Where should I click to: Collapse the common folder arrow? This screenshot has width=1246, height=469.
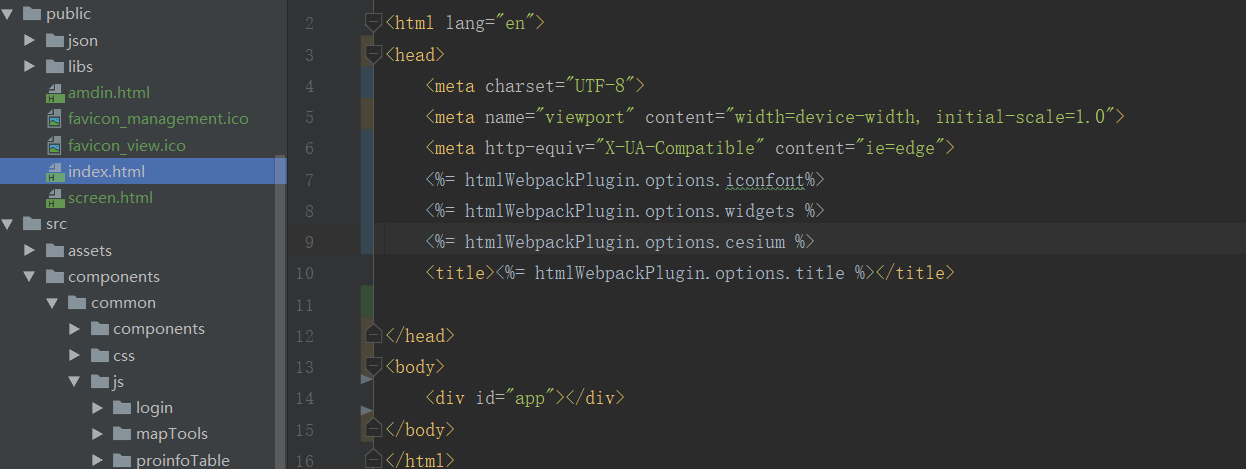(52, 303)
